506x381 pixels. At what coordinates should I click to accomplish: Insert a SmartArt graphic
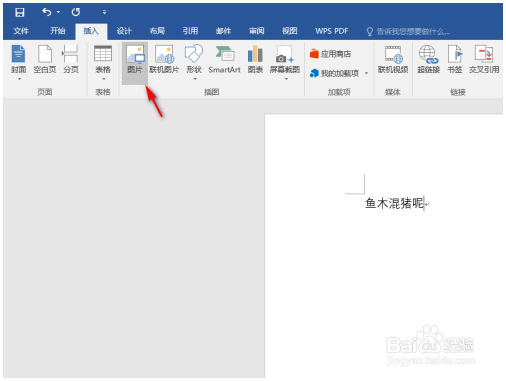point(224,59)
